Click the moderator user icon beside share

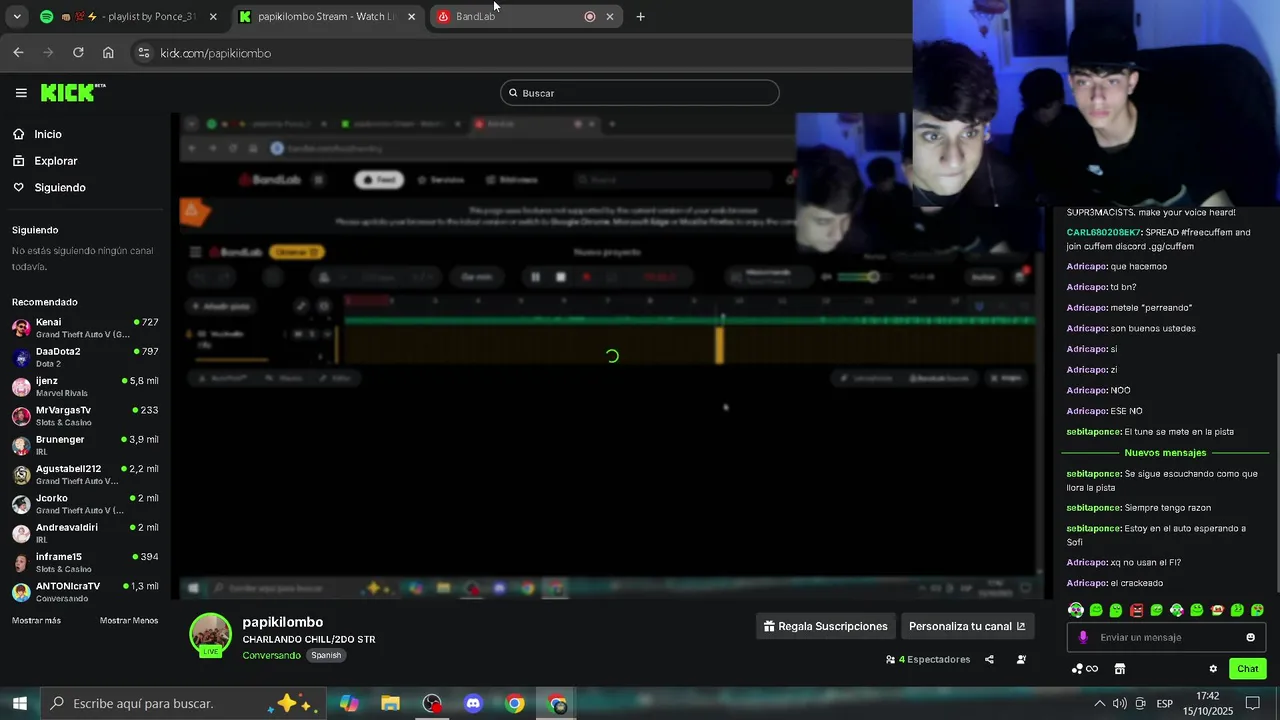coord(1021,660)
